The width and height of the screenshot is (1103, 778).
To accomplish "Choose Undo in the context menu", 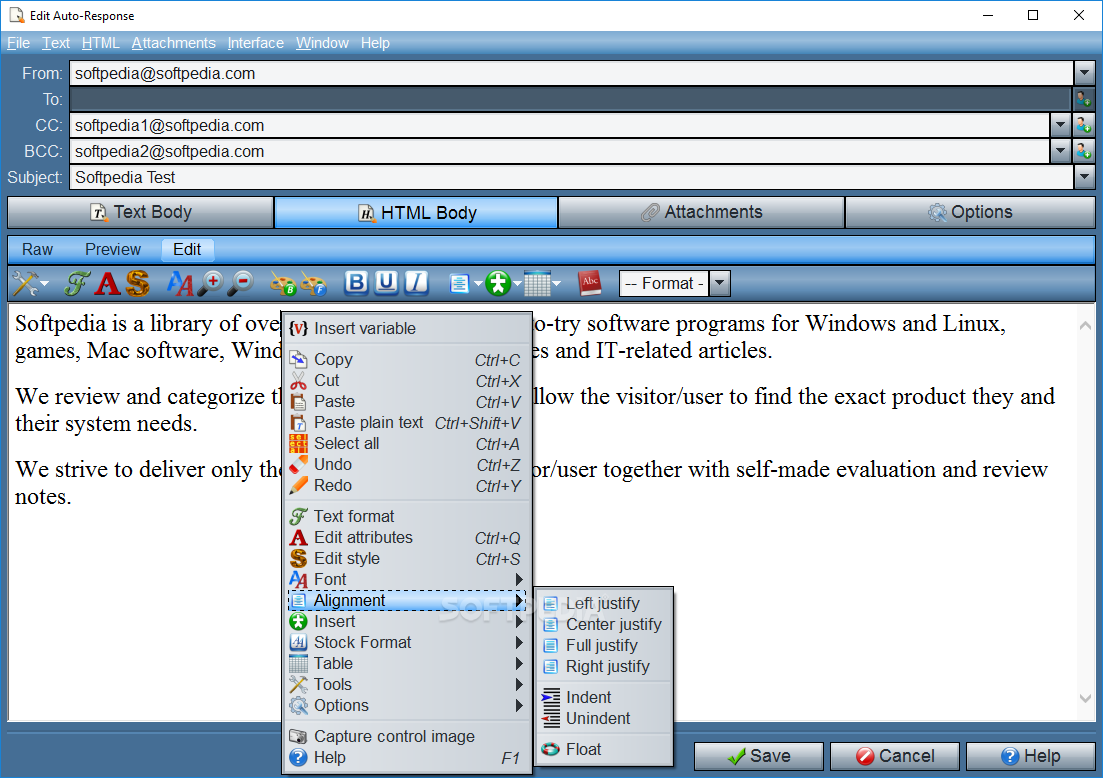I will pyautogui.click(x=407, y=465).
